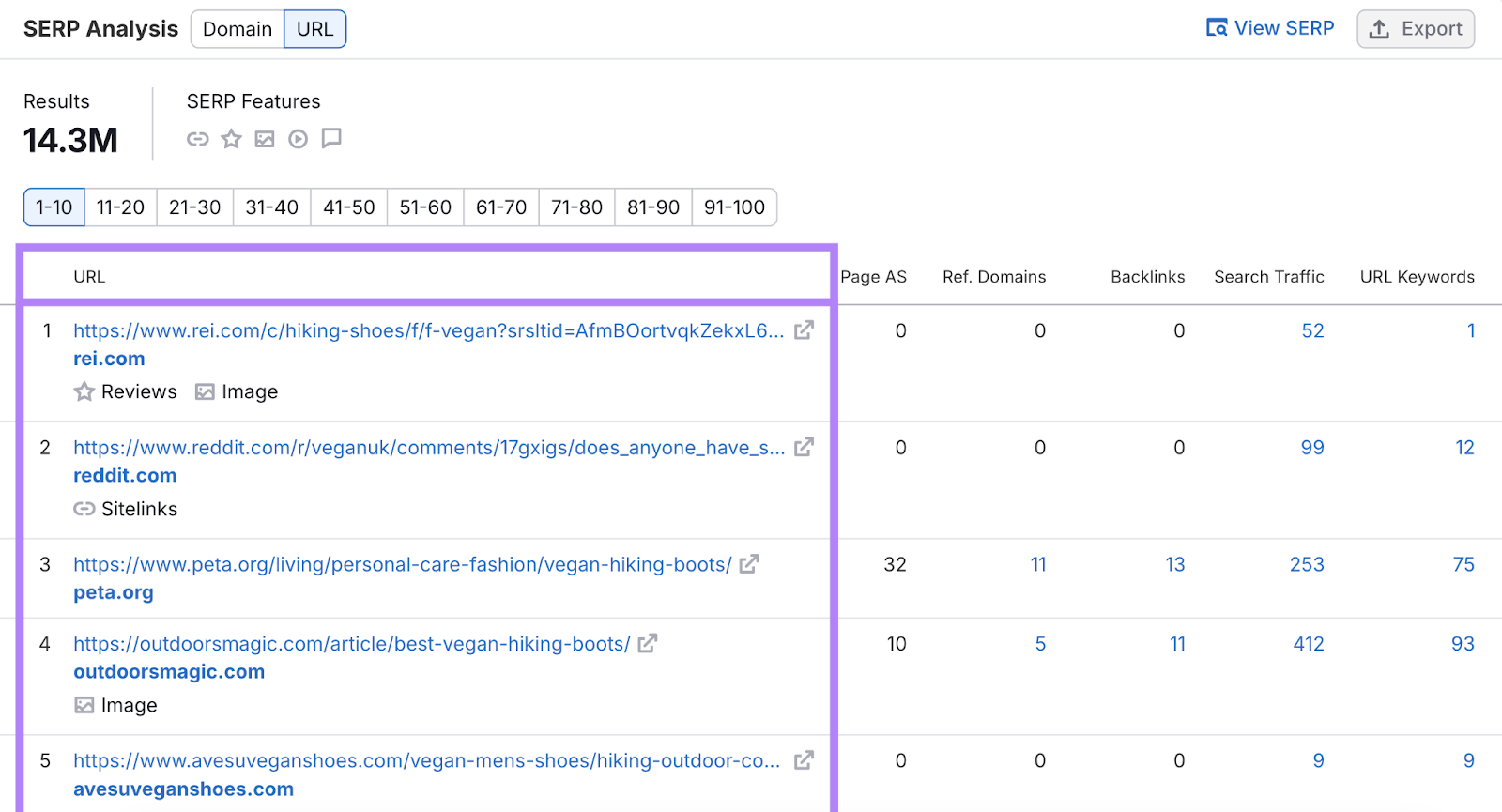Click the Ref. Domains column header
Viewport: 1502px width, 812px height.
[x=994, y=277]
